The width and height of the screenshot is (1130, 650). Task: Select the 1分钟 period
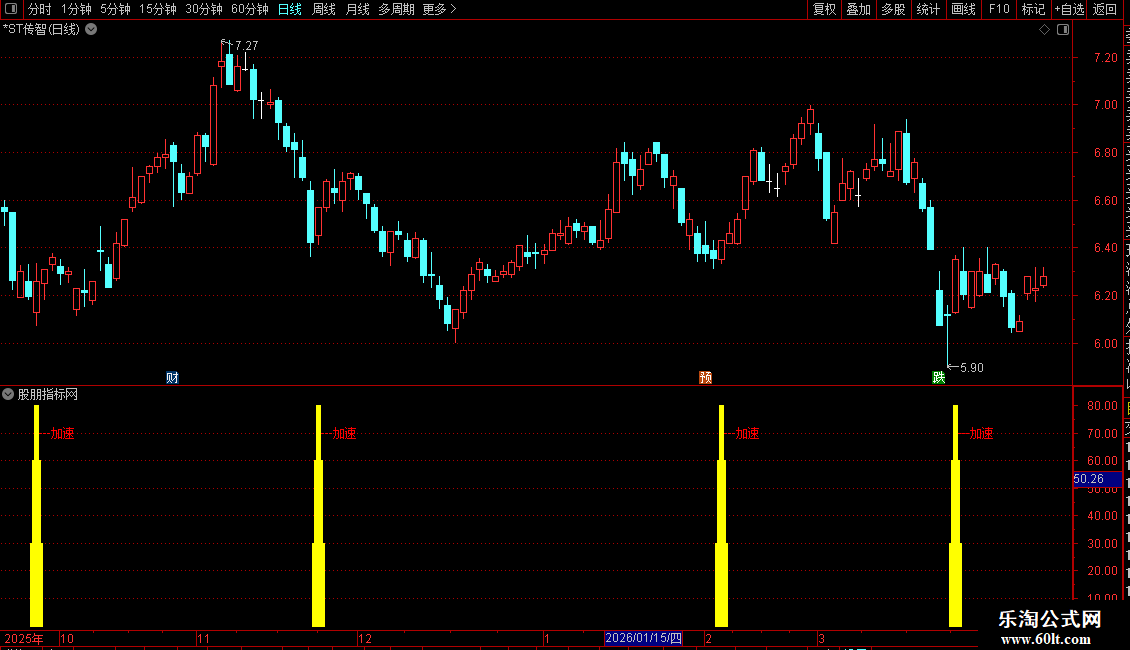pos(76,9)
